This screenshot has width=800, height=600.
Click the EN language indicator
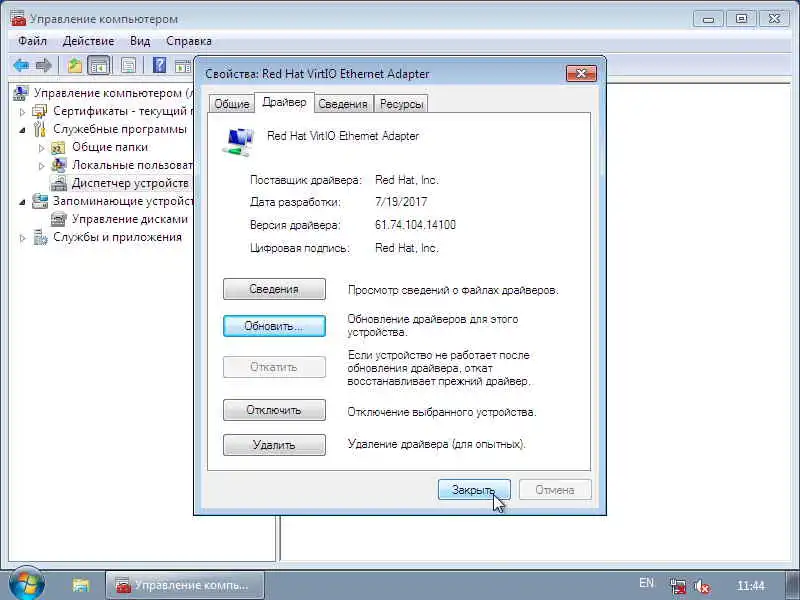click(646, 583)
